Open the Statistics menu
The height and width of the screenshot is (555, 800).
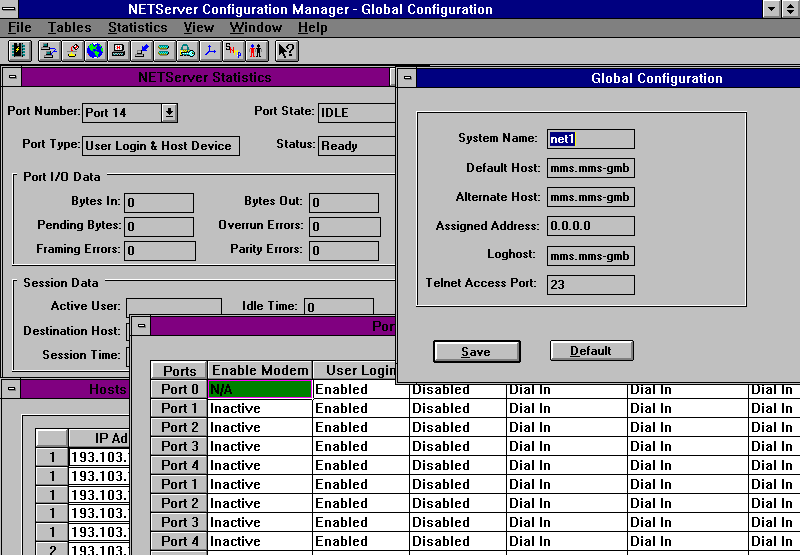click(138, 27)
